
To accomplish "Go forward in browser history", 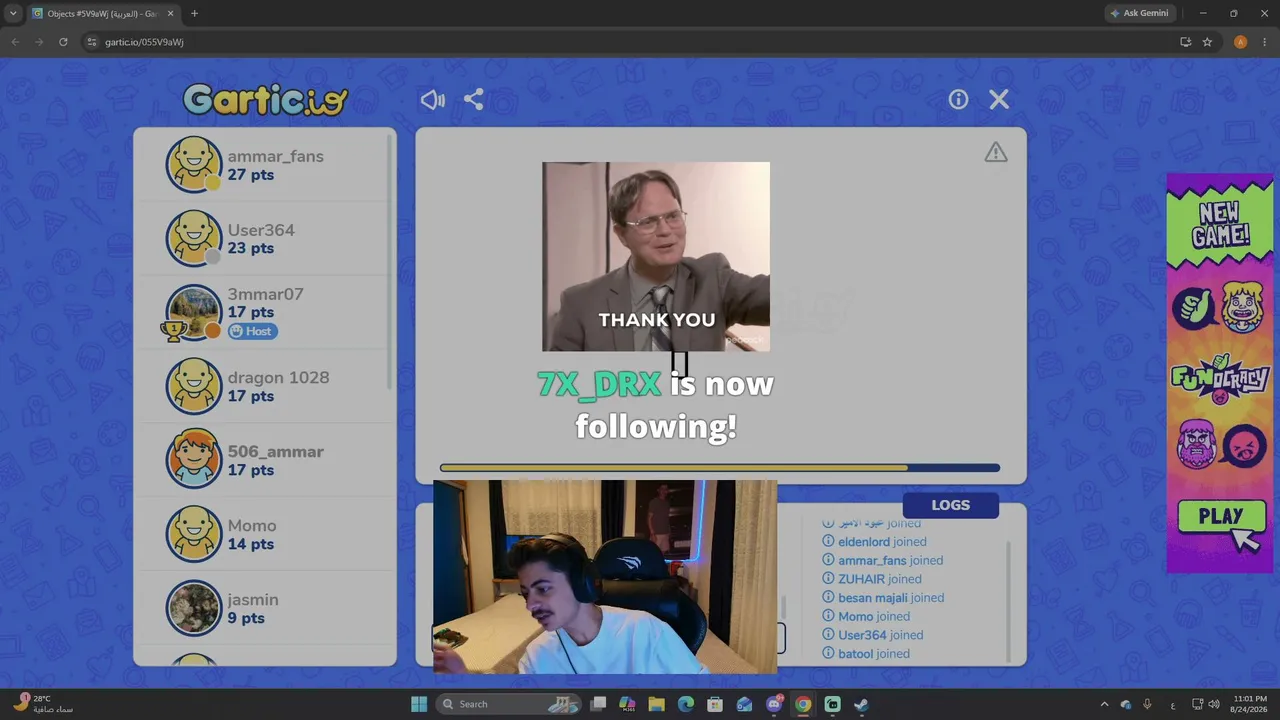I will point(39,42).
